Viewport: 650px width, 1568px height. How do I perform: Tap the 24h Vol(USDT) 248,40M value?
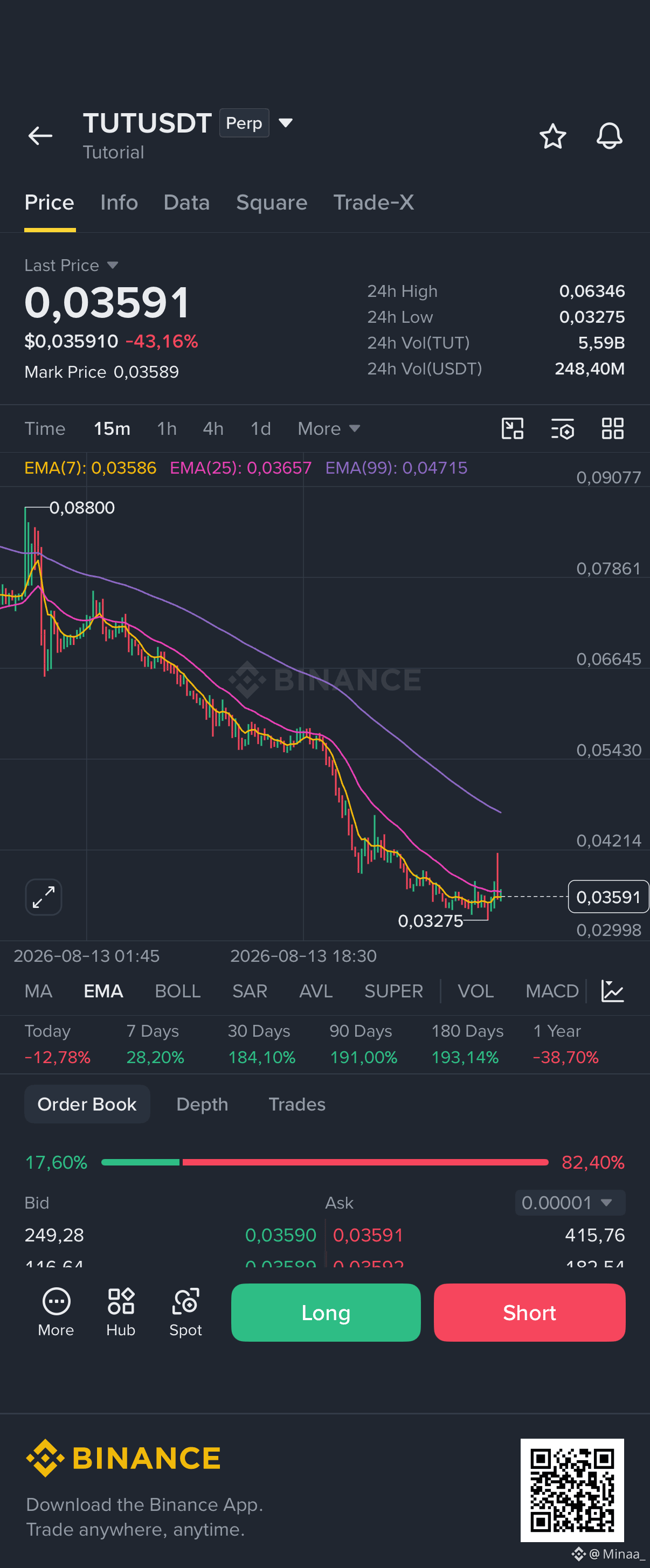[x=589, y=368]
